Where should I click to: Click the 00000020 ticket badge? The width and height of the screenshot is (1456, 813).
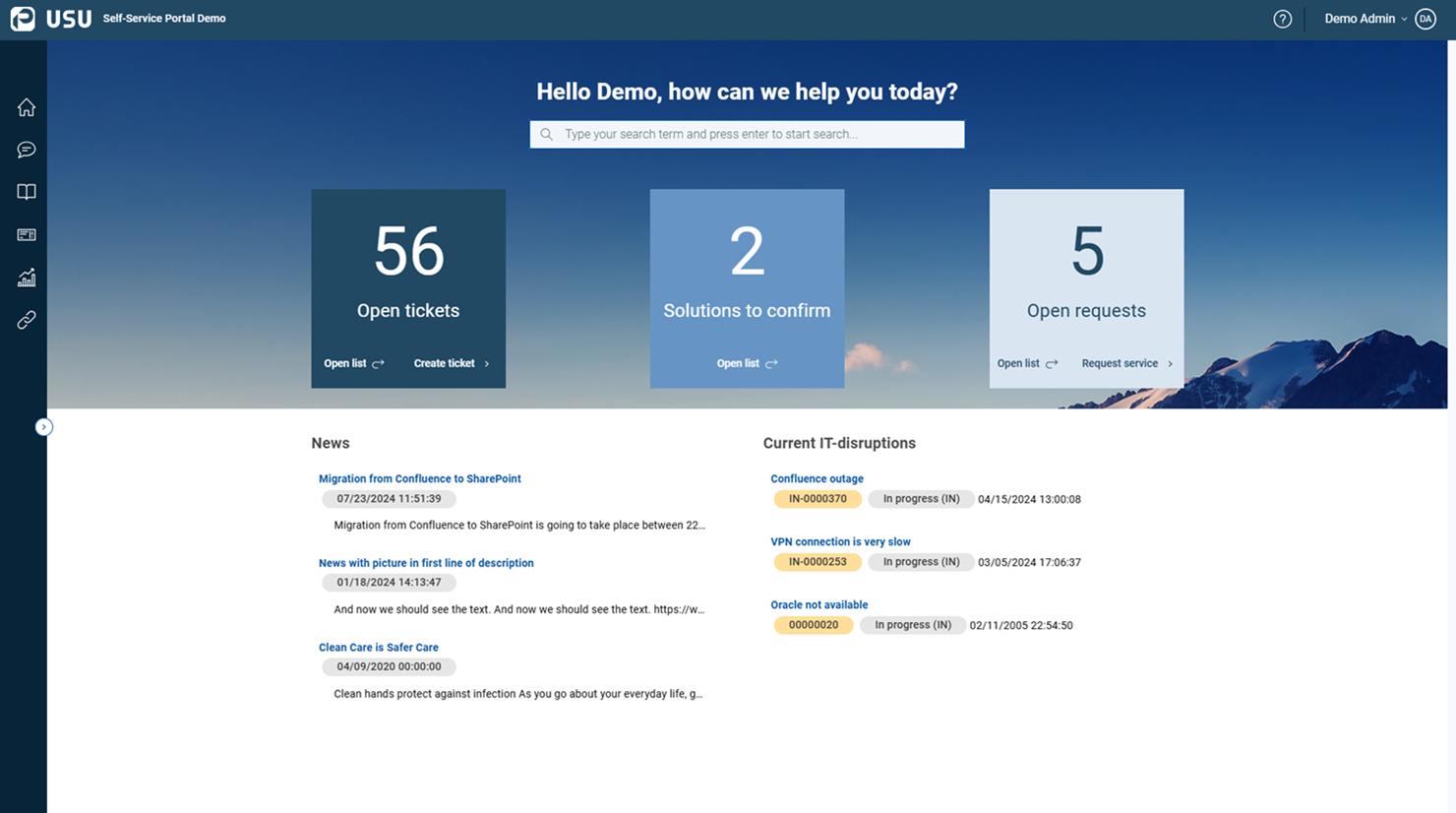click(814, 625)
